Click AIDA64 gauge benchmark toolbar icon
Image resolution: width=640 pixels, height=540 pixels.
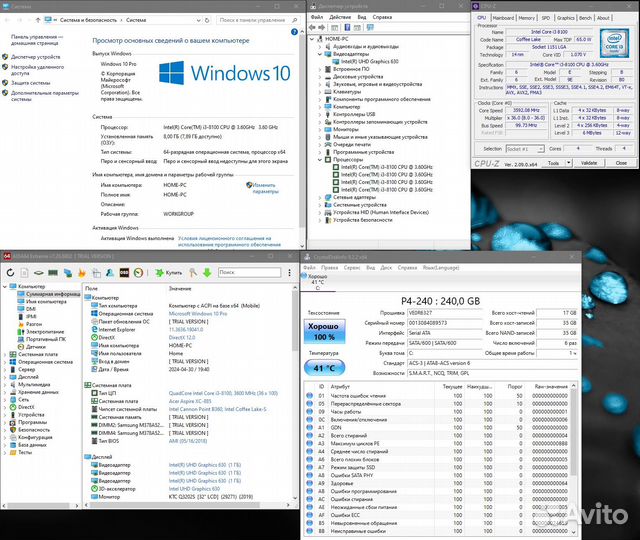point(138,272)
